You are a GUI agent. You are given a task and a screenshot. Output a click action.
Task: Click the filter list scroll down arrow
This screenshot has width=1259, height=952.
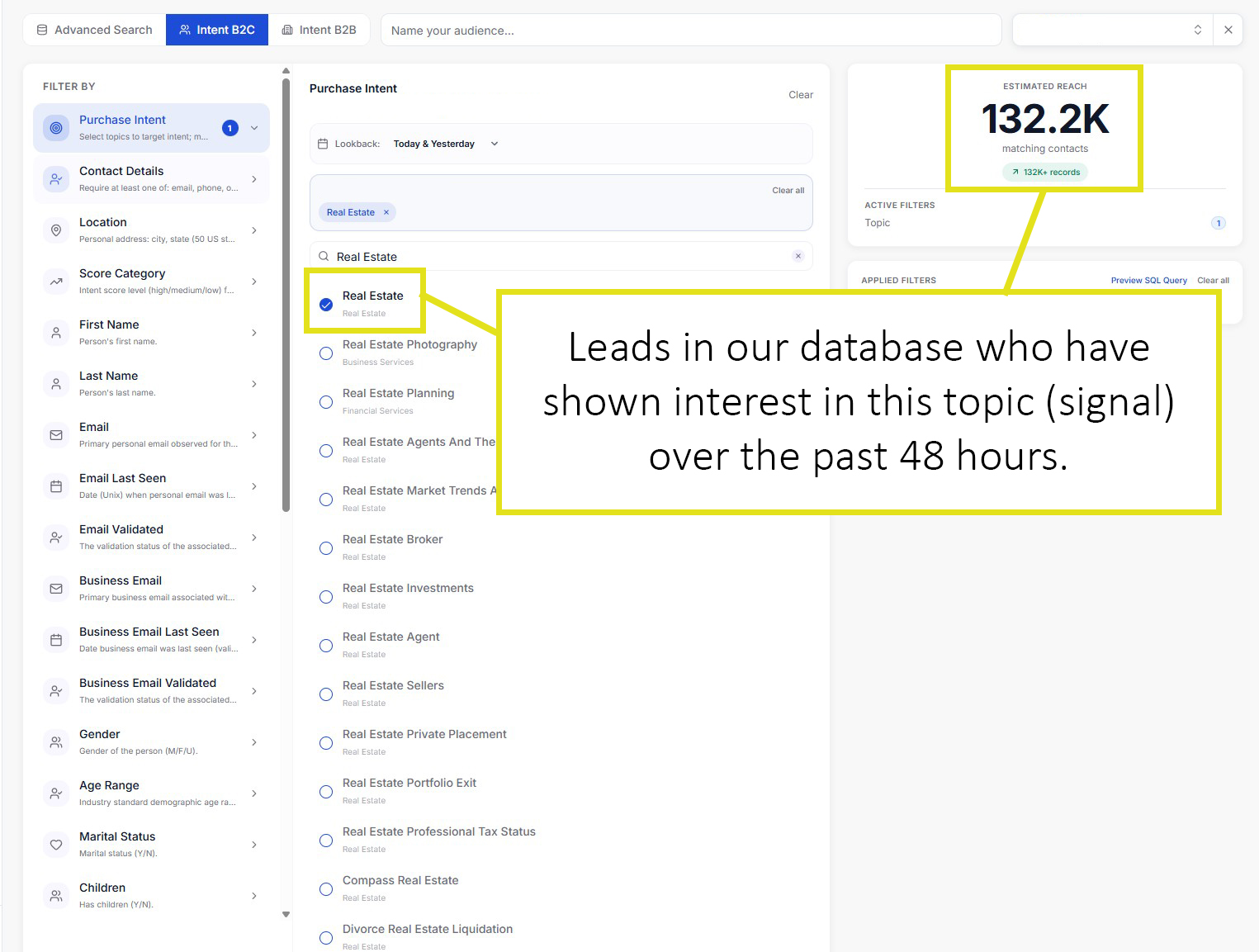(x=286, y=914)
